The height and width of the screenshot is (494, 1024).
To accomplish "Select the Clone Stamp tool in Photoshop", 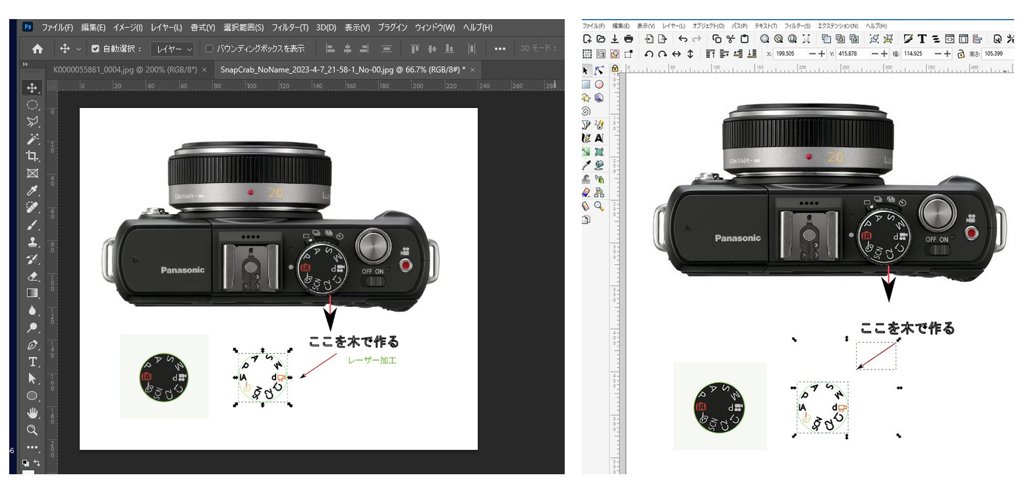I will tap(31, 242).
